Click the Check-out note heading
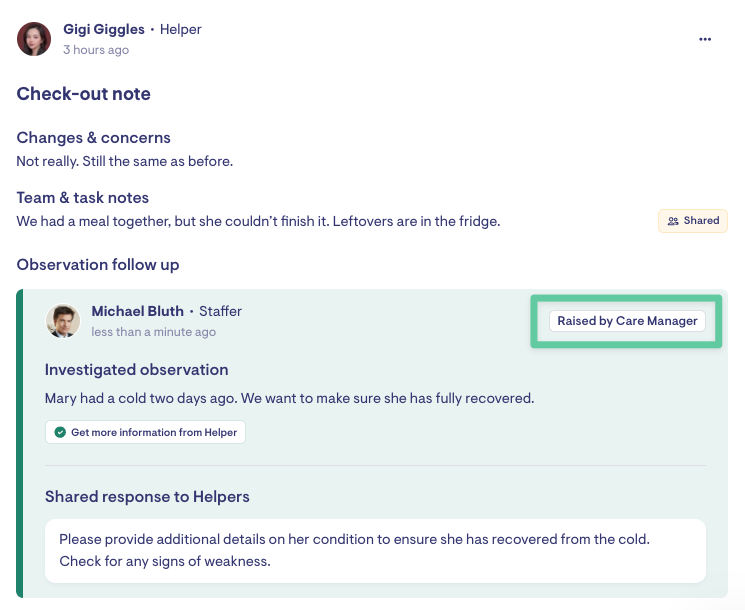 (x=83, y=94)
